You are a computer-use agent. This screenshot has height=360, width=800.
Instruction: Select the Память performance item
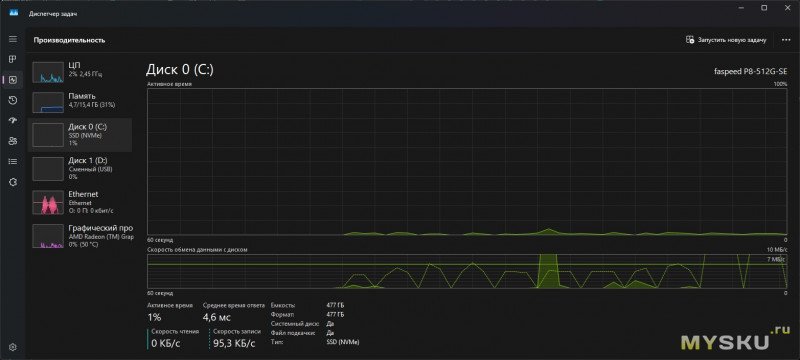coord(80,102)
